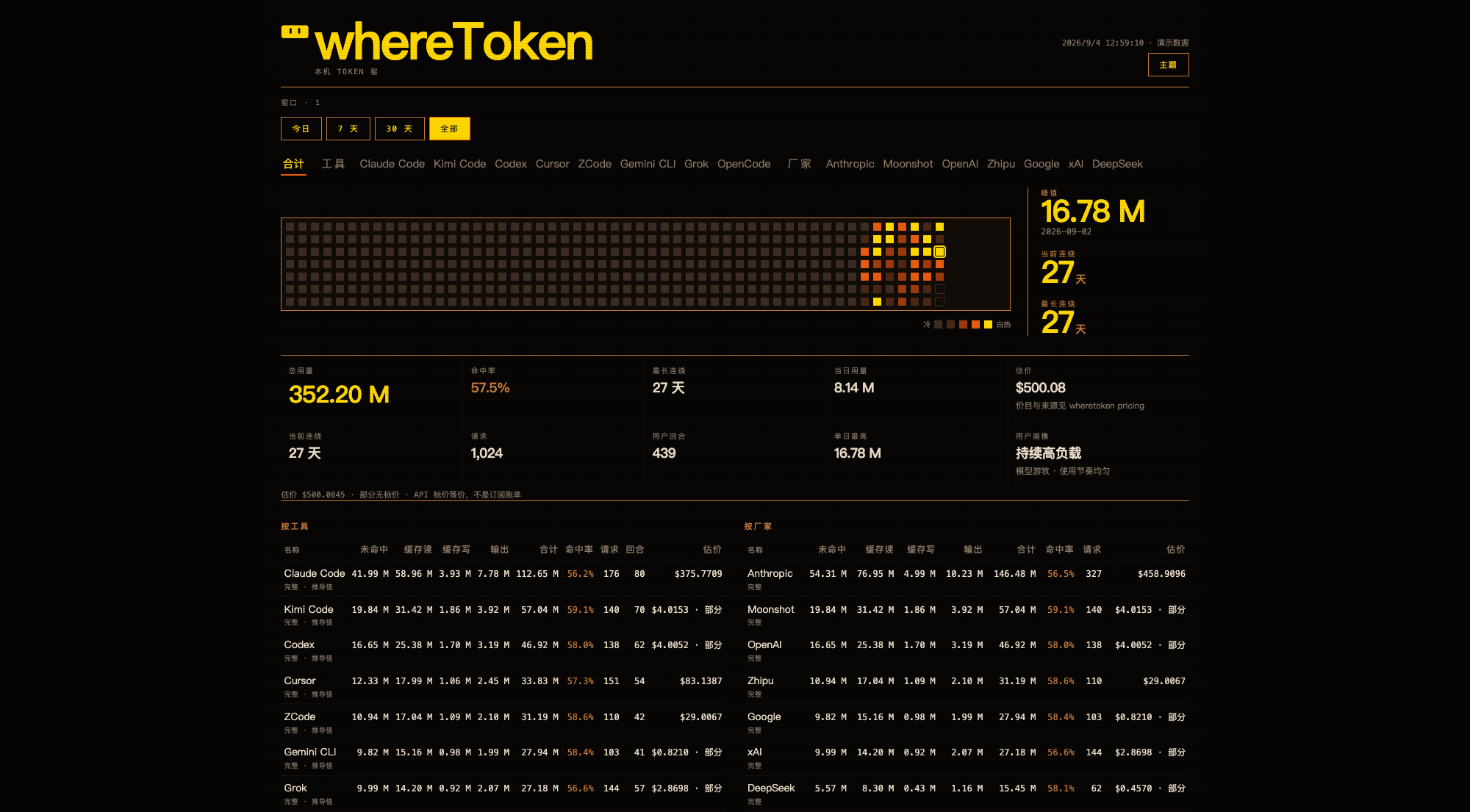Click the DeepSeek row in vendor table
This screenshot has height=812, width=1470.
coord(966,794)
